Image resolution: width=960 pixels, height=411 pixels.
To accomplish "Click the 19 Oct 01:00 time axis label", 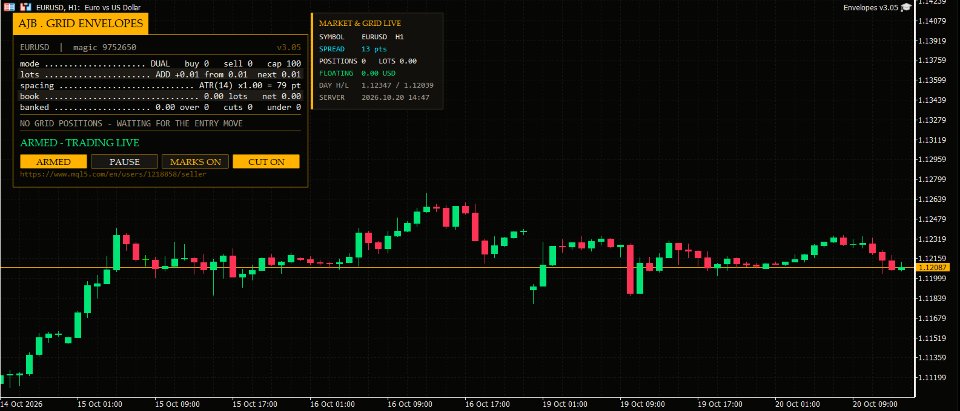I will pos(564,404).
